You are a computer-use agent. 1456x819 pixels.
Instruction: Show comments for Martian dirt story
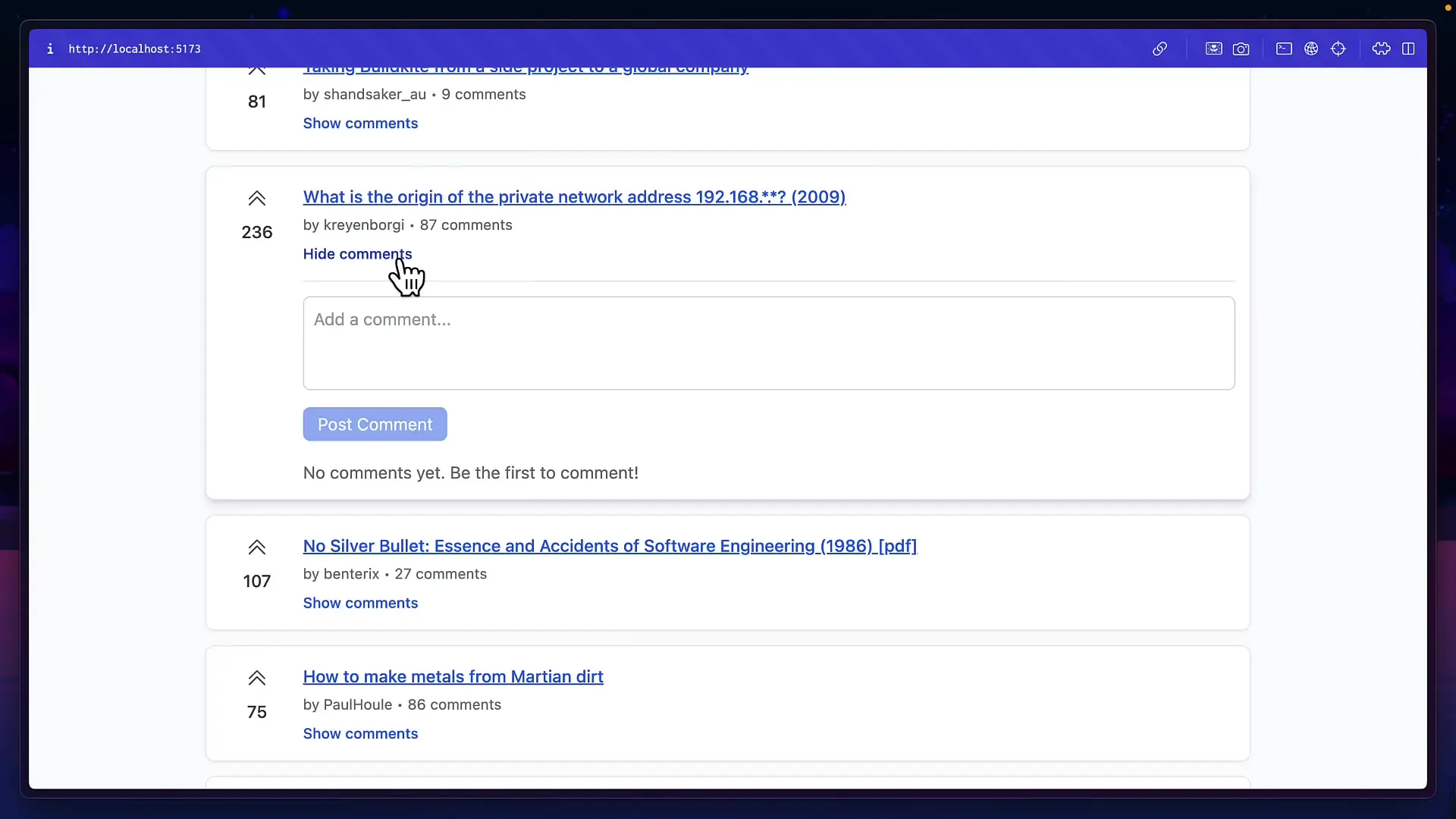(x=360, y=733)
